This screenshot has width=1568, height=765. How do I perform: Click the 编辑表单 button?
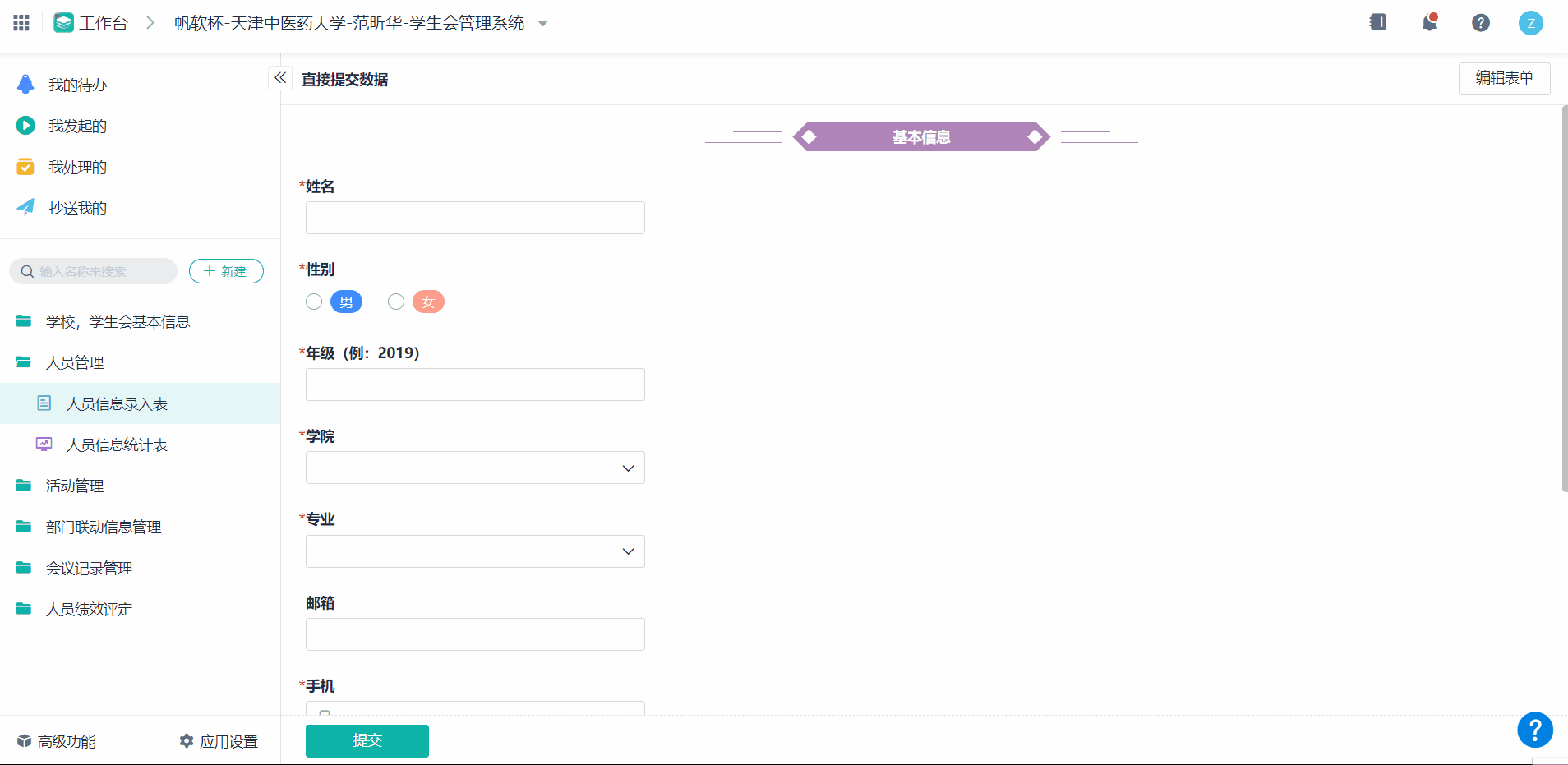1504,78
